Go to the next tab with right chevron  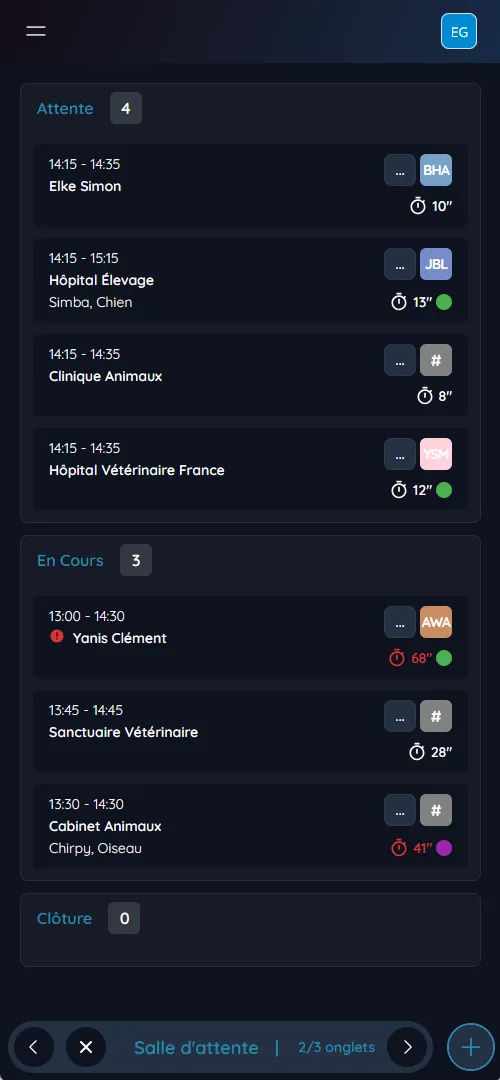point(407,1047)
